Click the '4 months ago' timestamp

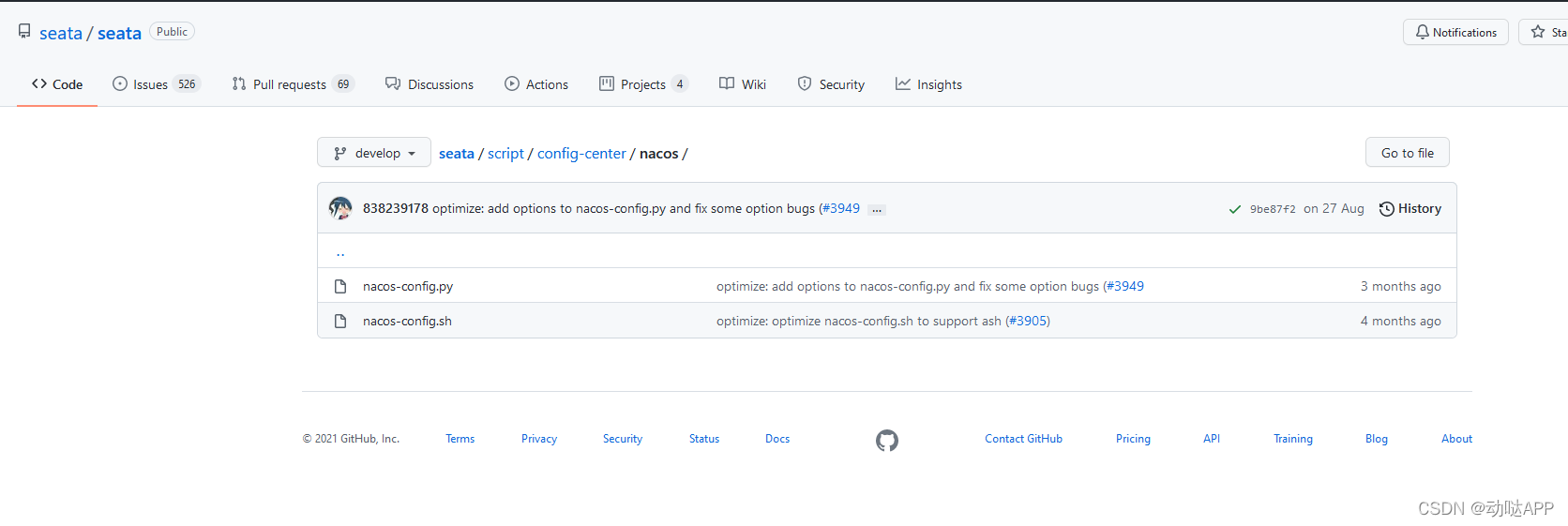coord(1400,321)
